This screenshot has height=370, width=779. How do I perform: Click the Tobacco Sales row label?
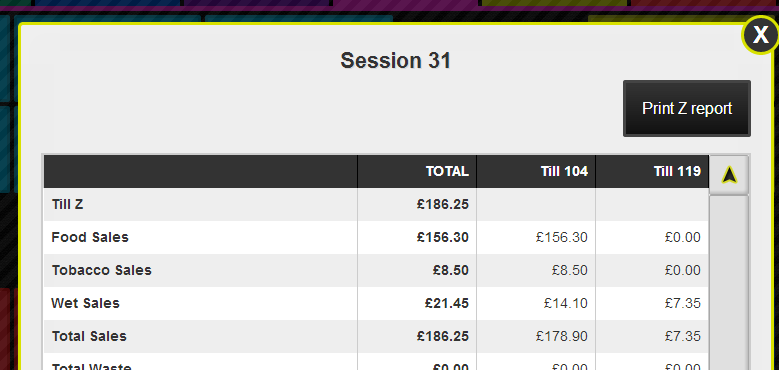click(102, 270)
